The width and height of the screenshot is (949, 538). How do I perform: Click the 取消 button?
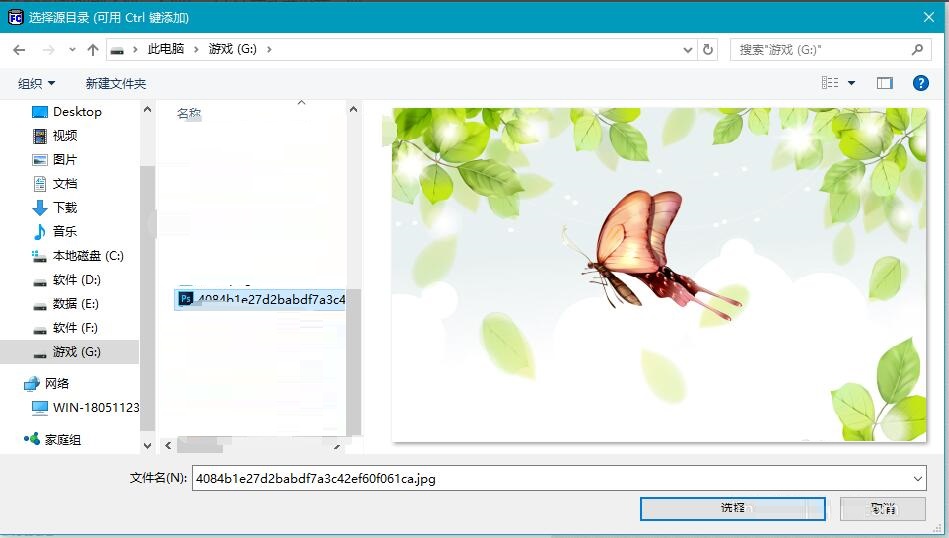click(883, 508)
